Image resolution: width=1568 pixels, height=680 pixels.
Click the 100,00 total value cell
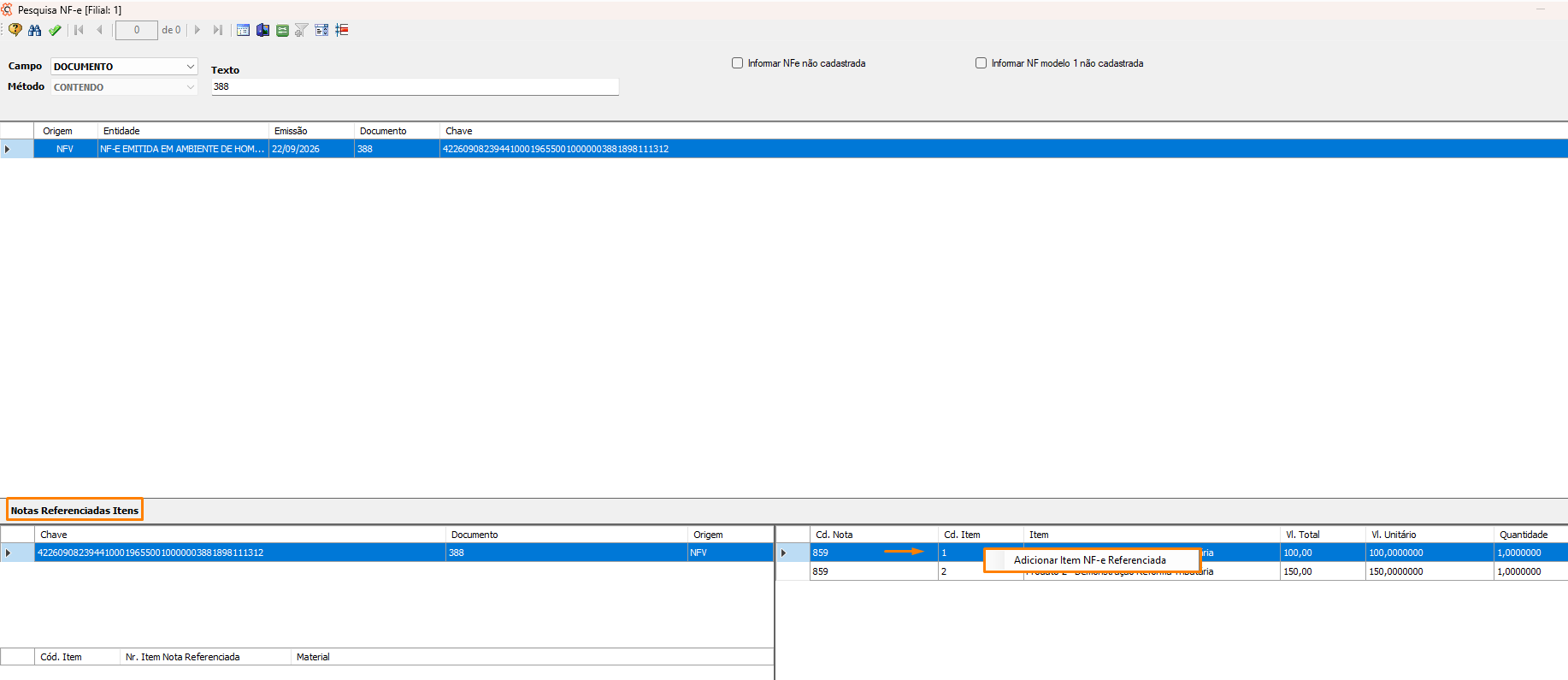(1323, 553)
